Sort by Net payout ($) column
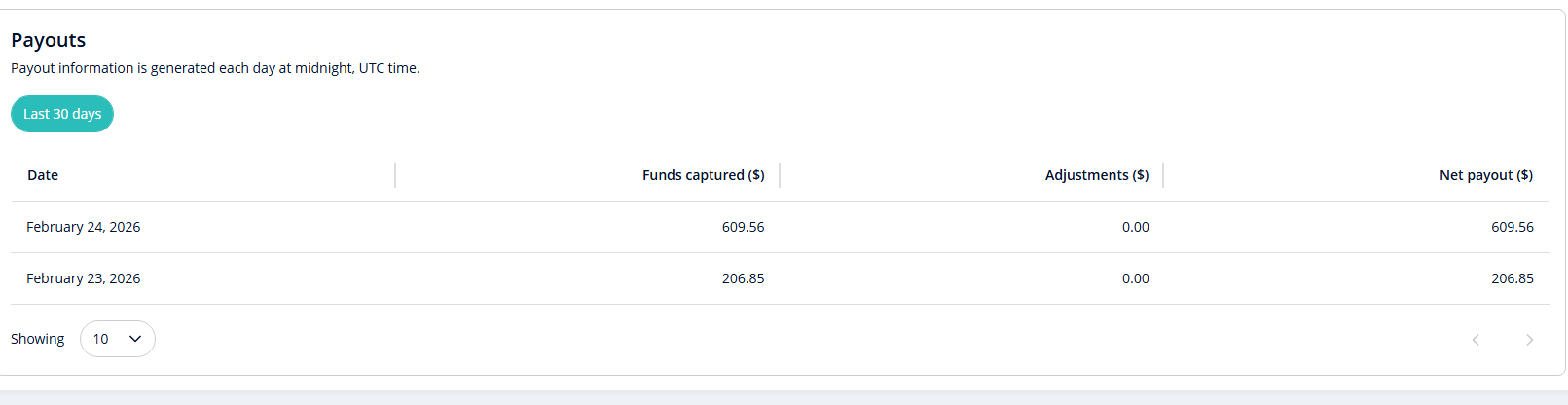Screen dimensions: 1568x405 [1485, 175]
